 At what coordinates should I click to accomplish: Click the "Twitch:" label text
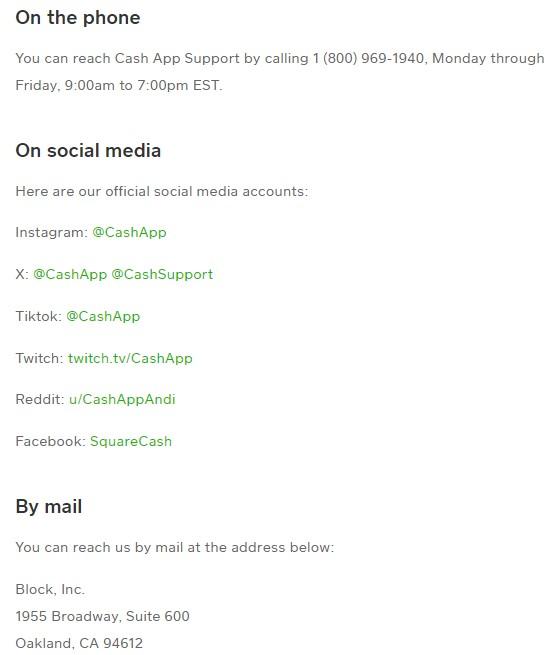(39, 358)
